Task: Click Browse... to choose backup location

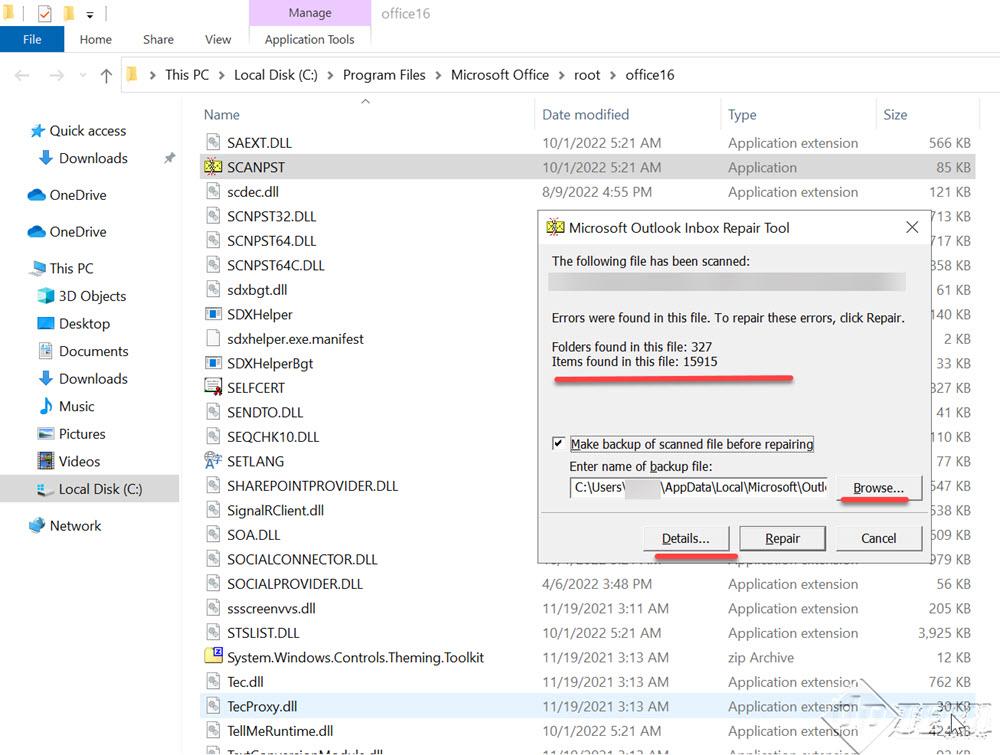Action: pyautogui.click(x=878, y=487)
